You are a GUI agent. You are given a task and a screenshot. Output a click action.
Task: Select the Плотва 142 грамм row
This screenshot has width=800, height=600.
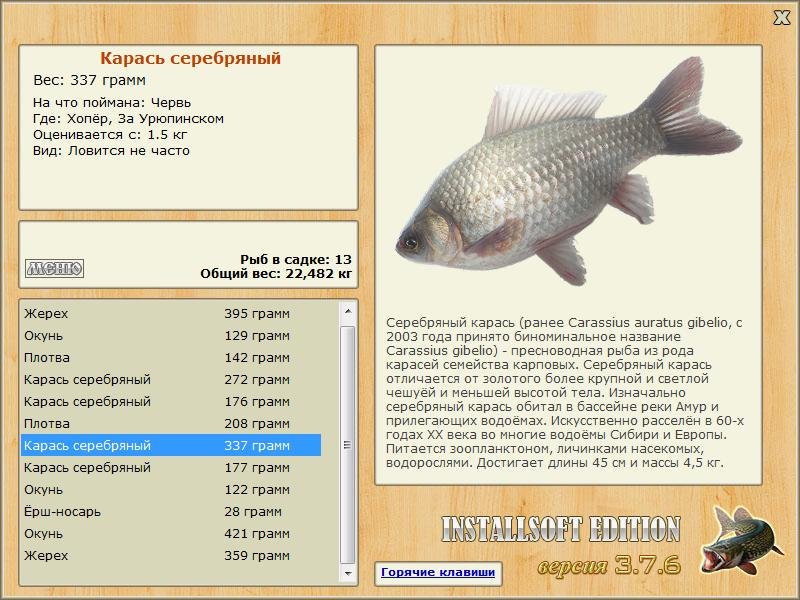click(171, 358)
